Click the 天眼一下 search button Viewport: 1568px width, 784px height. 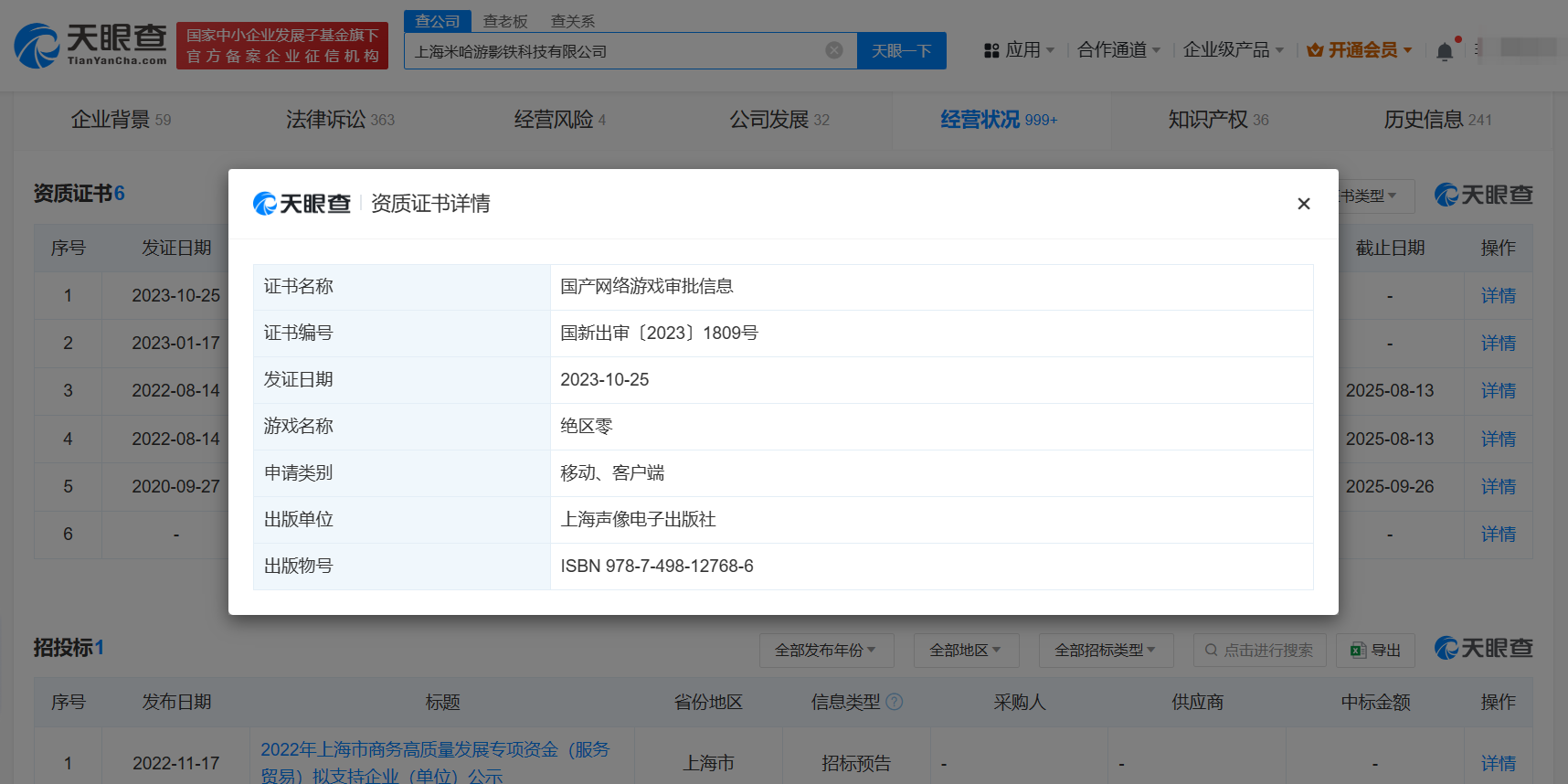click(x=902, y=51)
